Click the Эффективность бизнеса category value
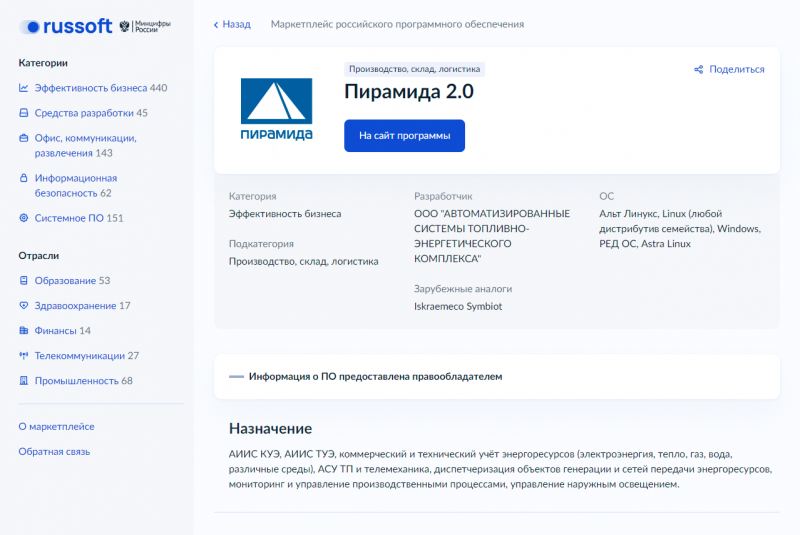Image resolution: width=800 pixels, height=535 pixels. (x=285, y=214)
